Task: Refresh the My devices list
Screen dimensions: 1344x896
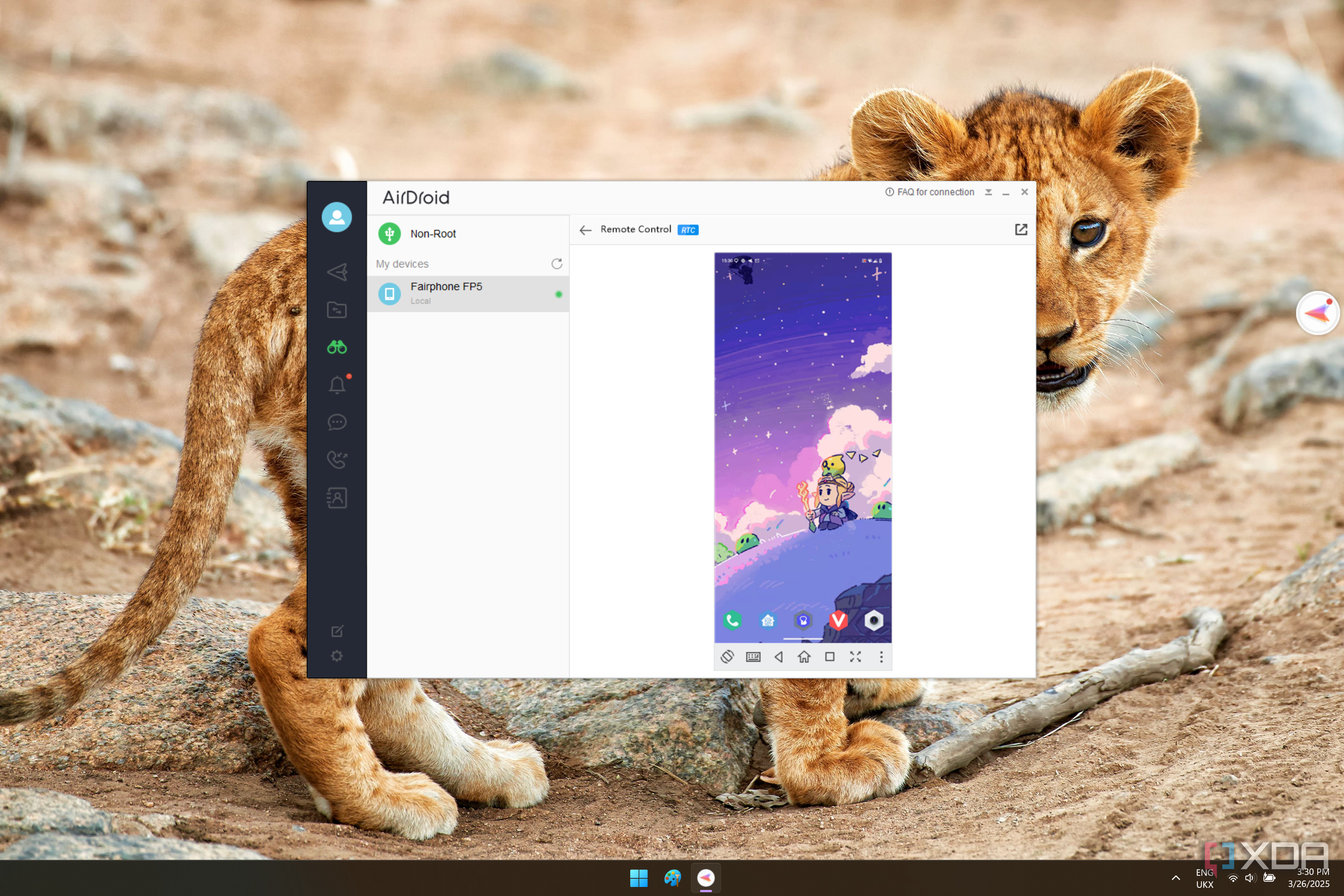Action: [x=557, y=264]
